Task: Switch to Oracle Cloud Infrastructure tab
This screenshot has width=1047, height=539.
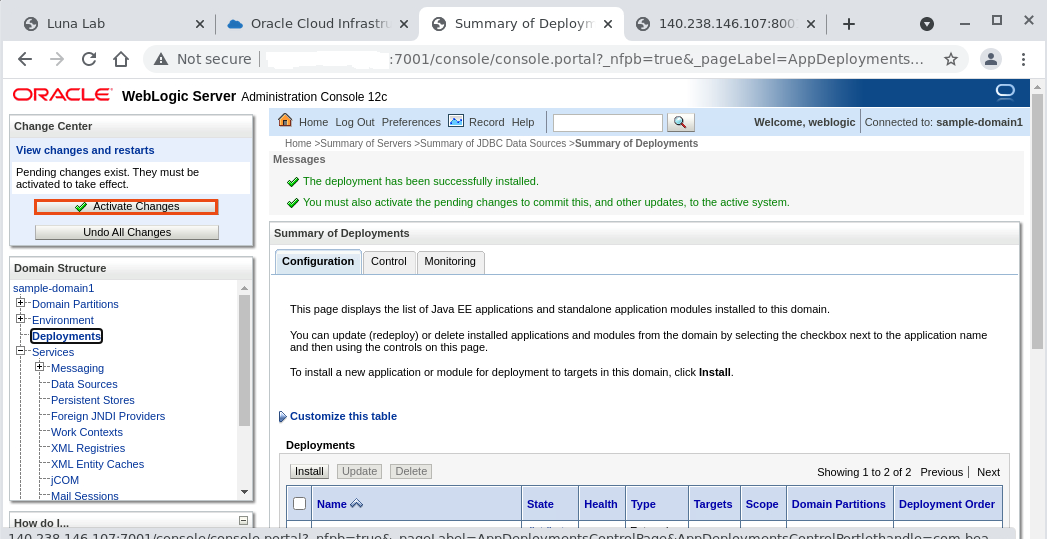Action: click(x=315, y=24)
